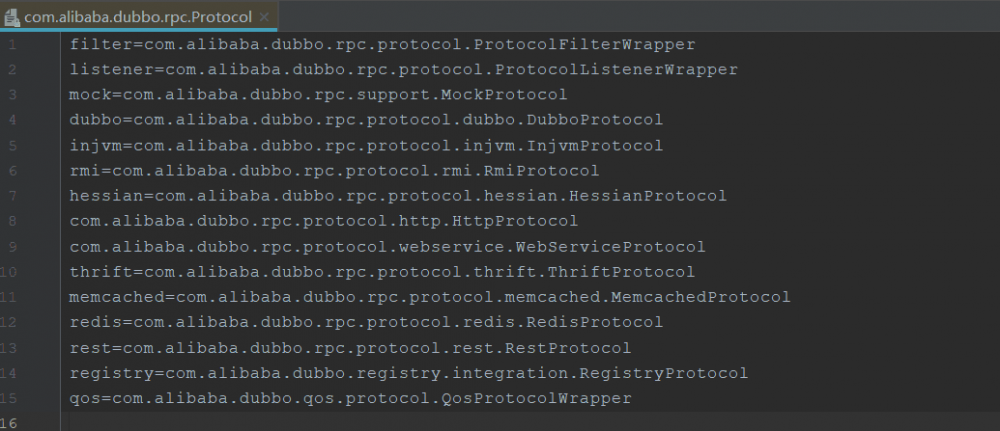Click on the RedisProtocol line
Screen dimensions: 1000x431
point(366,322)
